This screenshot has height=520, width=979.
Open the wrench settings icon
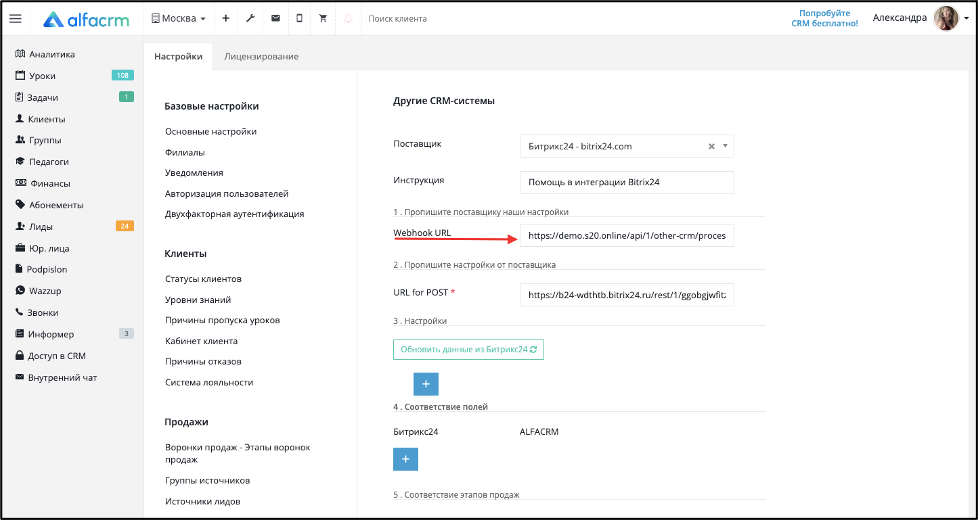pyautogui.click(x=250, y=19)
